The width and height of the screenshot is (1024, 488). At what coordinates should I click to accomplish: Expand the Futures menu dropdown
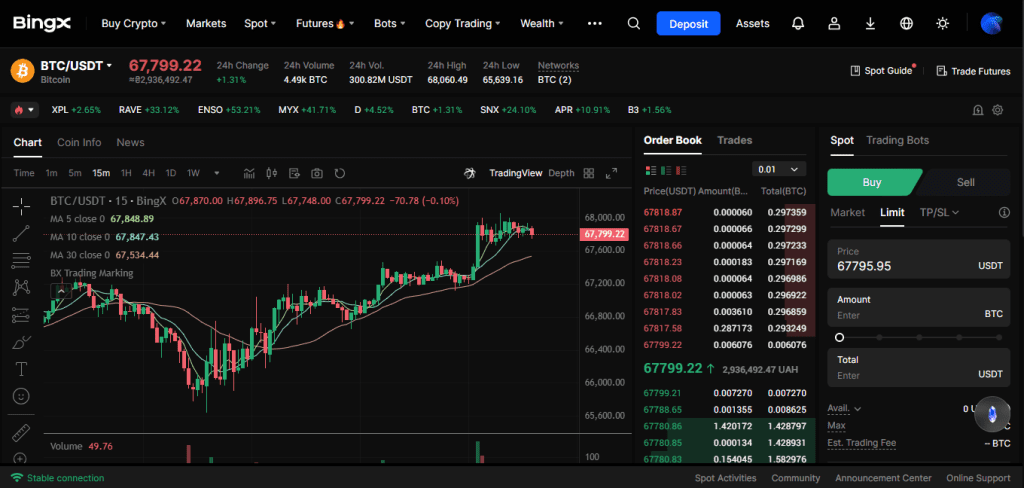click(x=325, y=24)
